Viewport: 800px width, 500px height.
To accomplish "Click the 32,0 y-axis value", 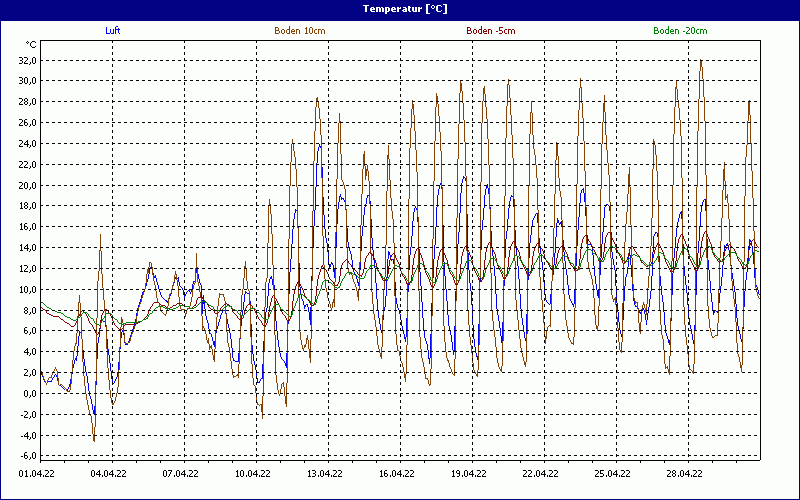I will pos(25,60).
